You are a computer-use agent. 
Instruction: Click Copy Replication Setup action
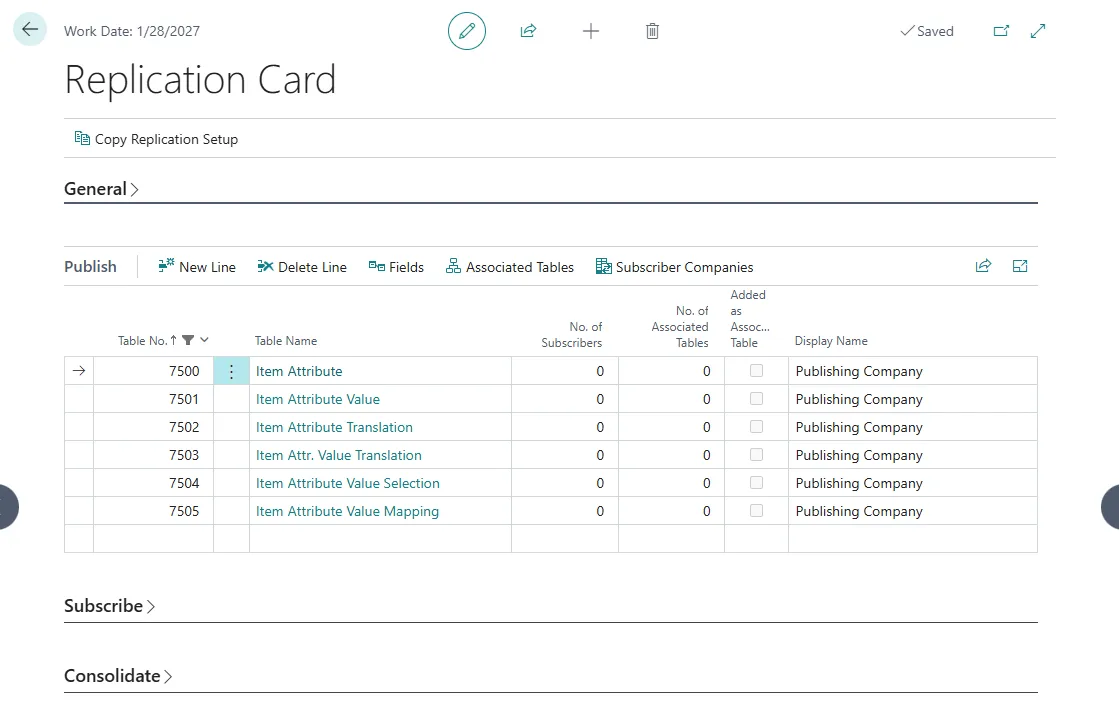156,139
